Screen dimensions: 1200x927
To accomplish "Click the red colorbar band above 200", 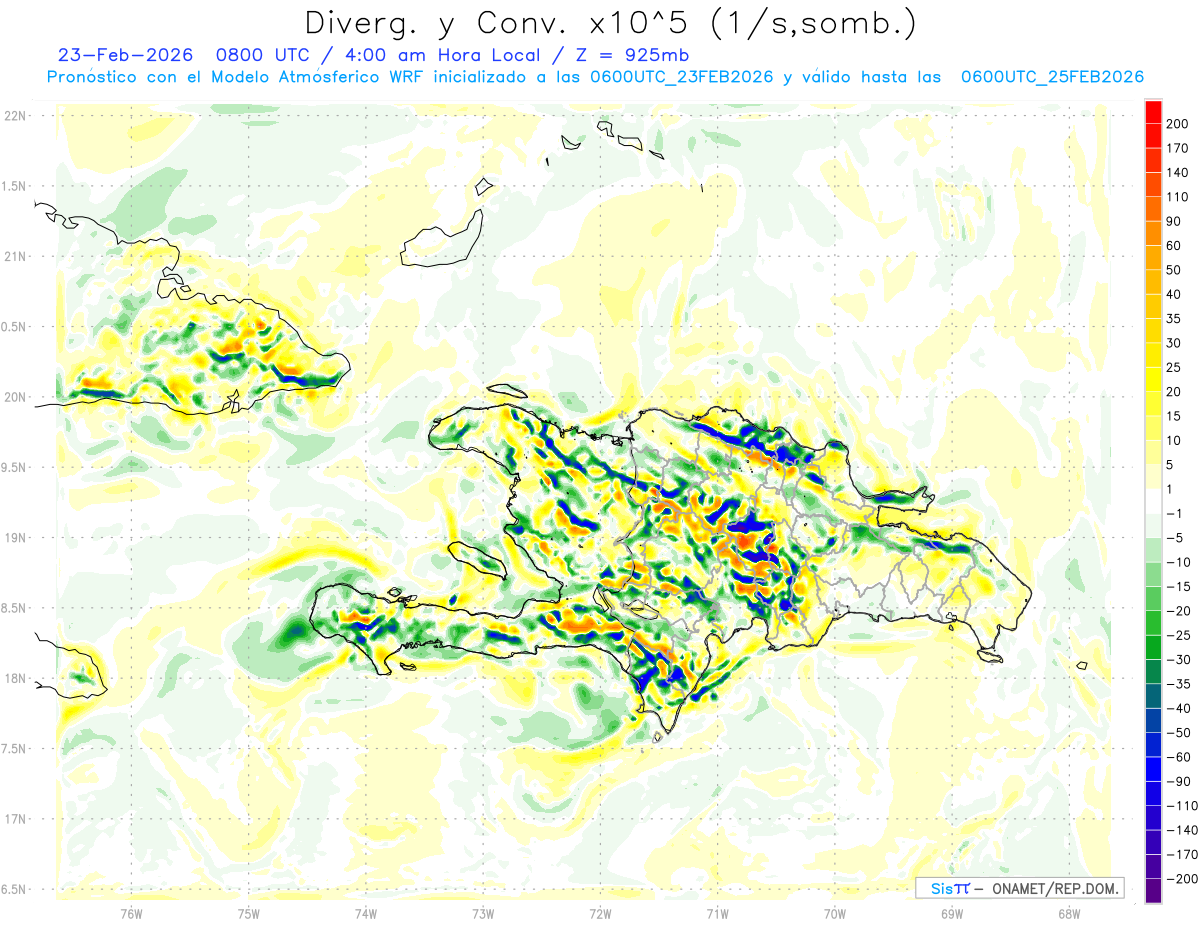I will tap(1153, 112).
